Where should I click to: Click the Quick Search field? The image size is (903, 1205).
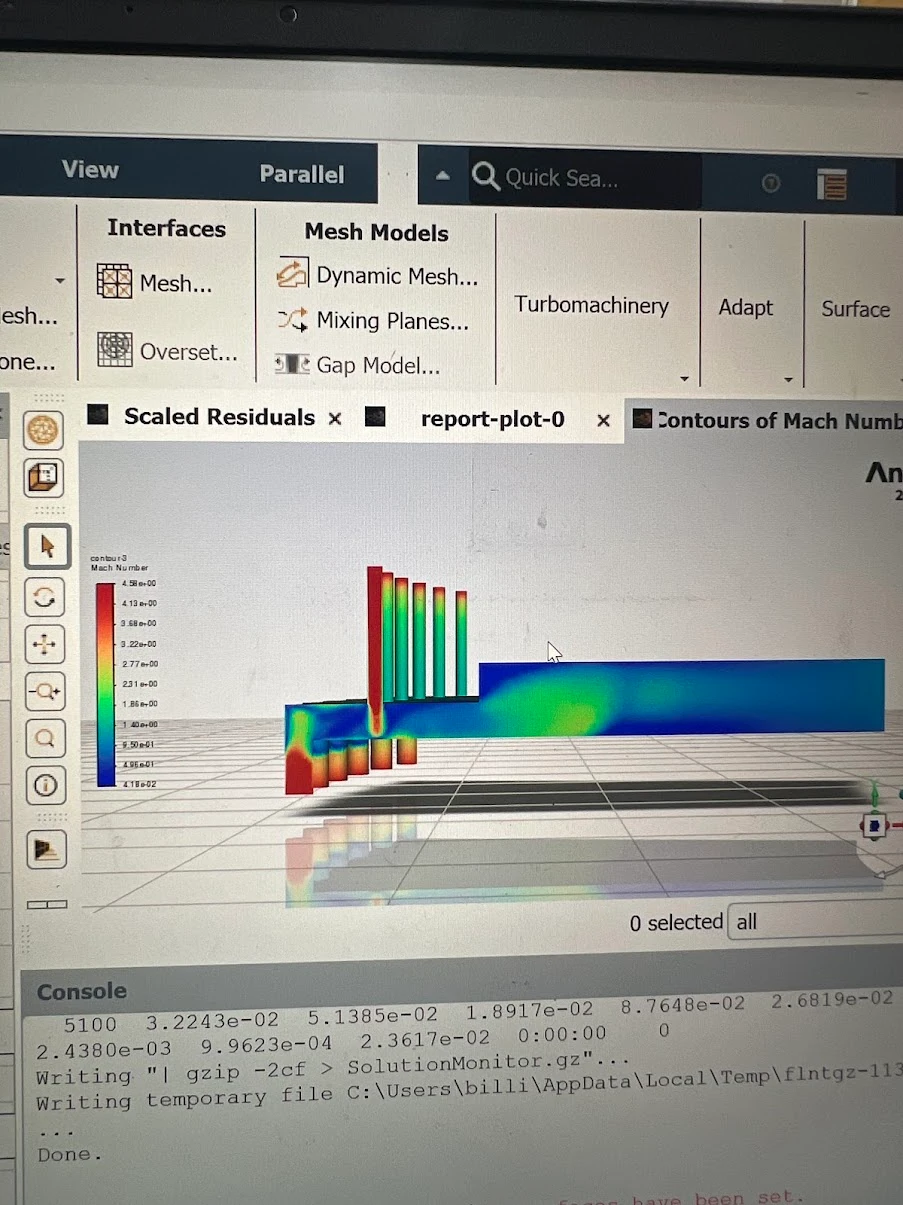click(587, 178)
